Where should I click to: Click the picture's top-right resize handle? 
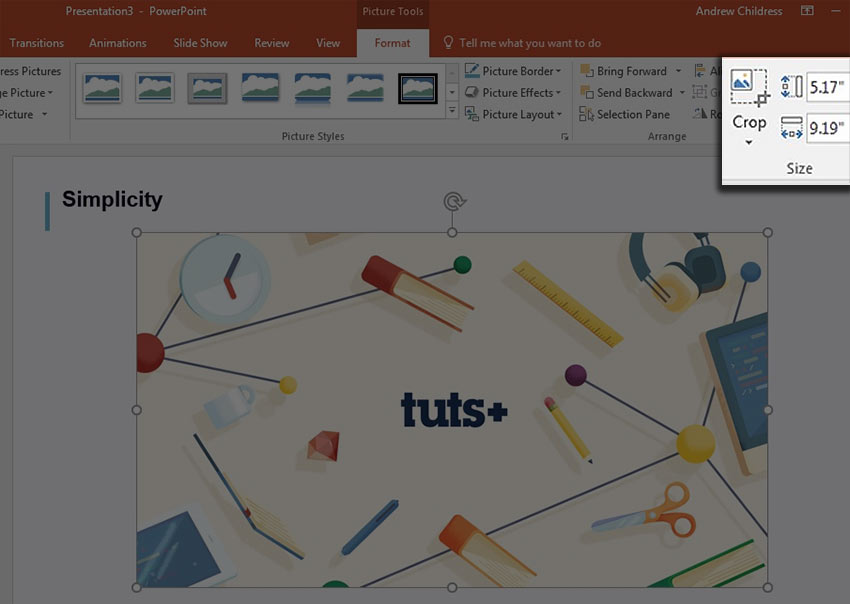click(768, 233)
